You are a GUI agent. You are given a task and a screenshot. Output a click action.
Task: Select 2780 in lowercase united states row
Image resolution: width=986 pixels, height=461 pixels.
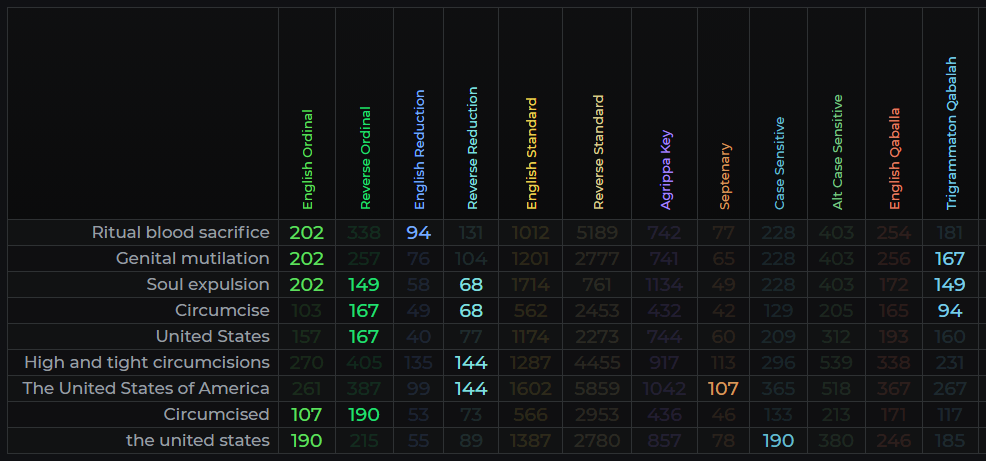coord(597,441)
